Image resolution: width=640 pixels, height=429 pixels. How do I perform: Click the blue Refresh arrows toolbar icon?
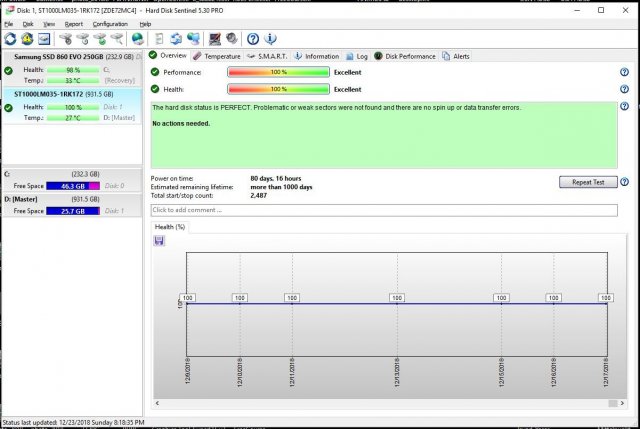click(x=10, y=39)
